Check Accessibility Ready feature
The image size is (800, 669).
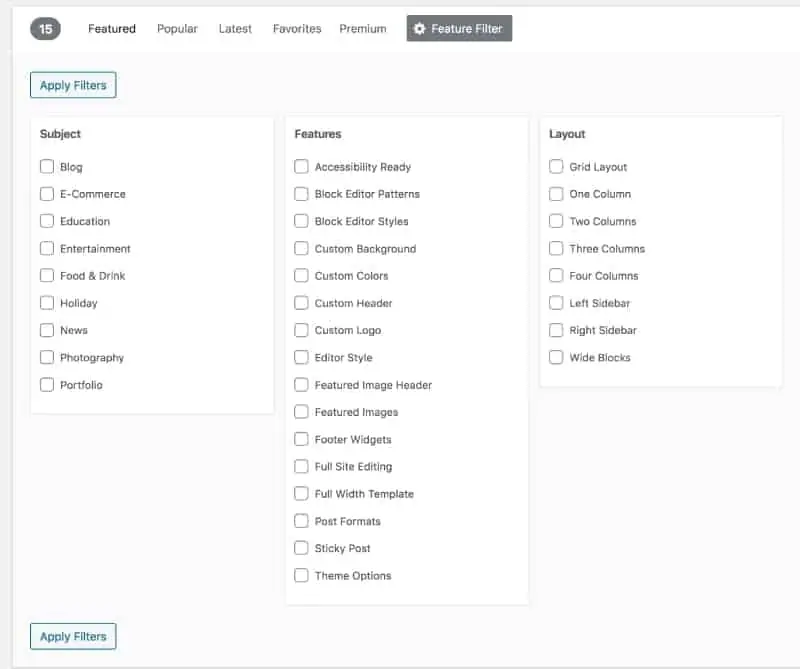(301, 167)
